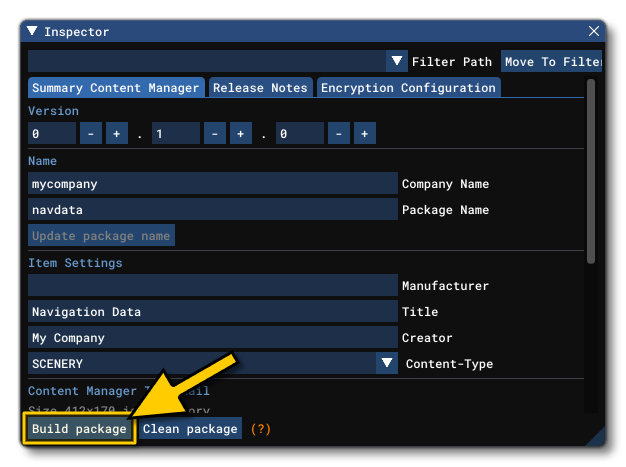Screen dimensions: 626x467
Task: Open the Filter Path dropdown arrow
Action: pyautogui.click(x=397, y=62)
